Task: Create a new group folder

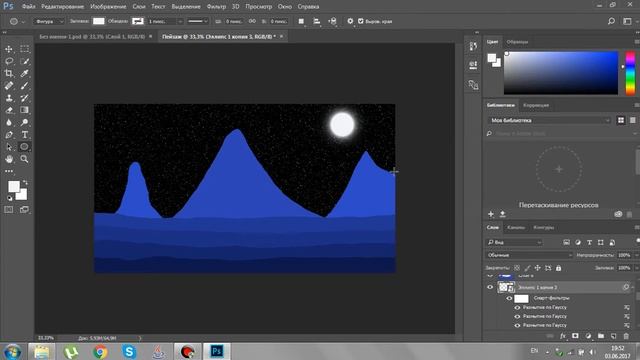Action: 601,336
